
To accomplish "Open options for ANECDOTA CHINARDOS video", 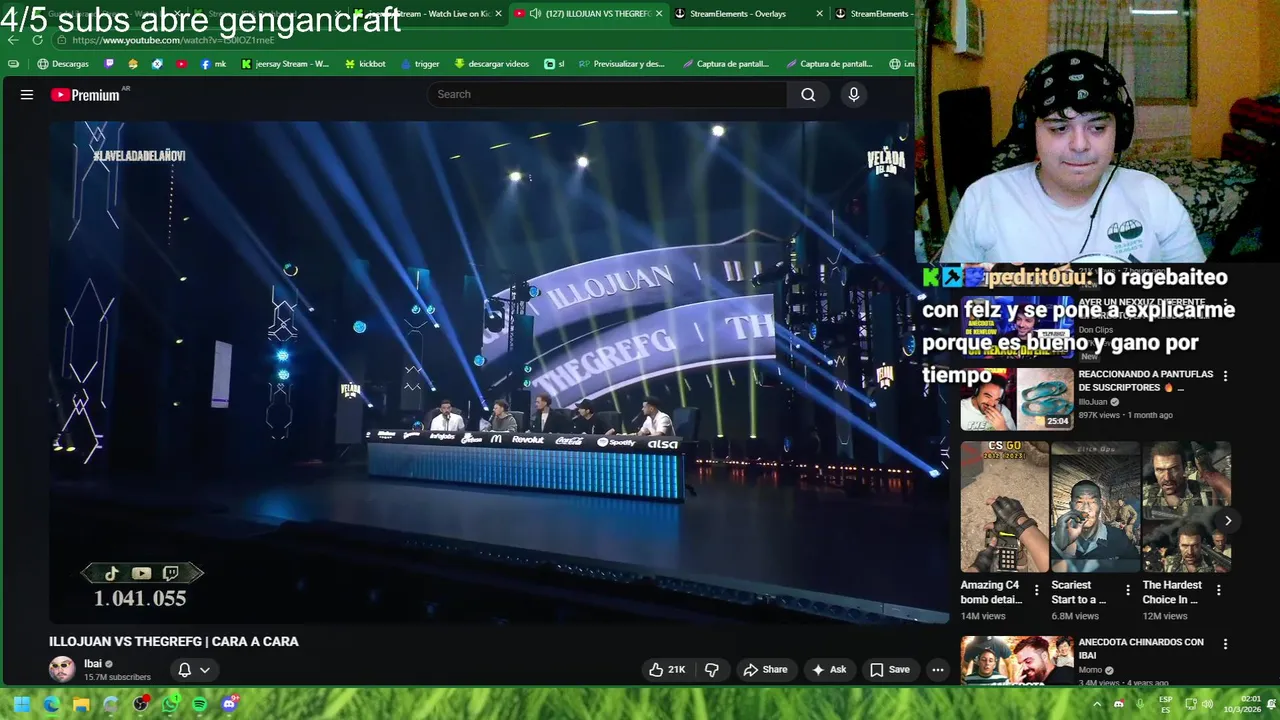I will click(1225, 644).
